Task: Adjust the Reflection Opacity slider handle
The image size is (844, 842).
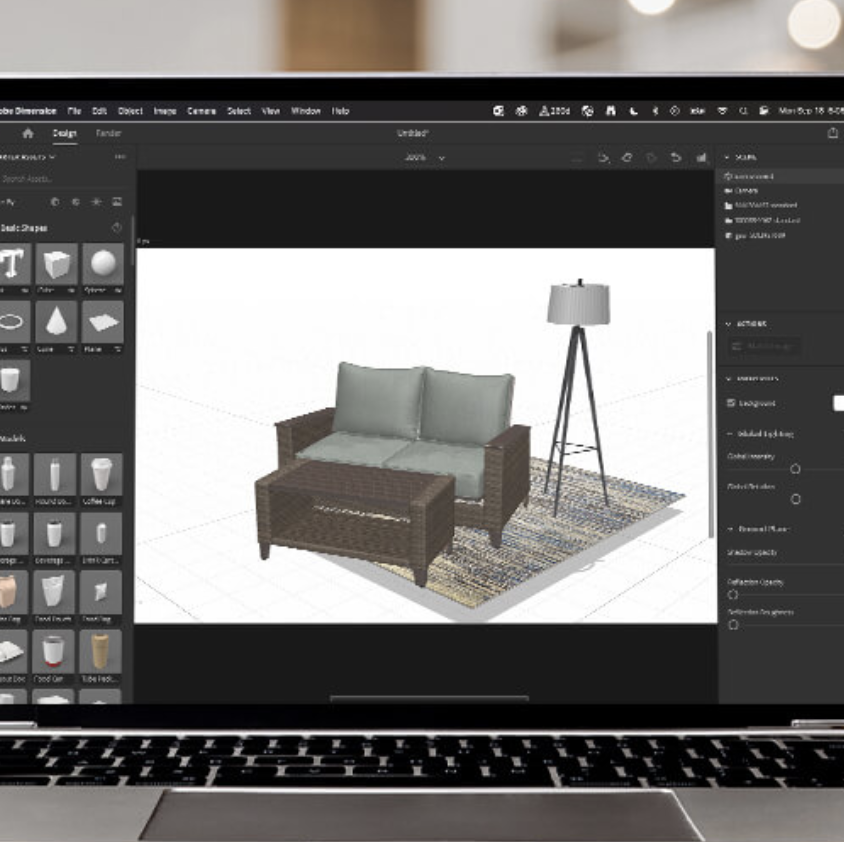Action: click(x=733, y=595)
